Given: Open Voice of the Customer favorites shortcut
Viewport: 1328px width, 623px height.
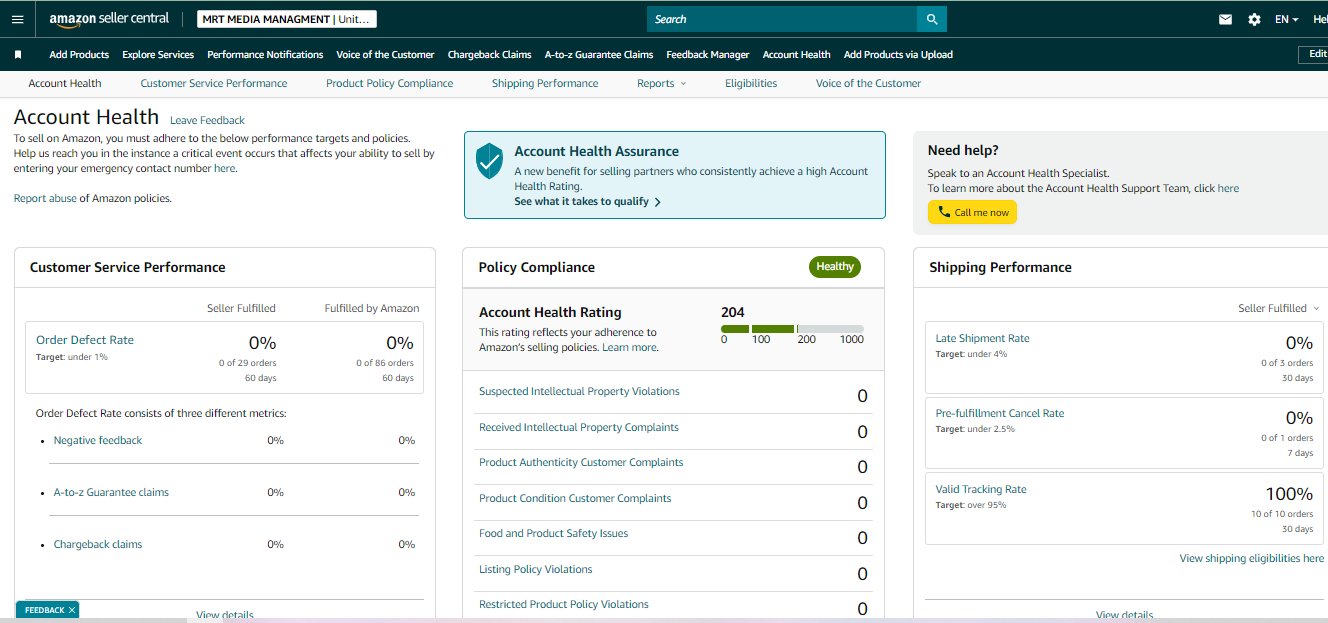Looking at the screenshot, I should (x=385, y=55).
